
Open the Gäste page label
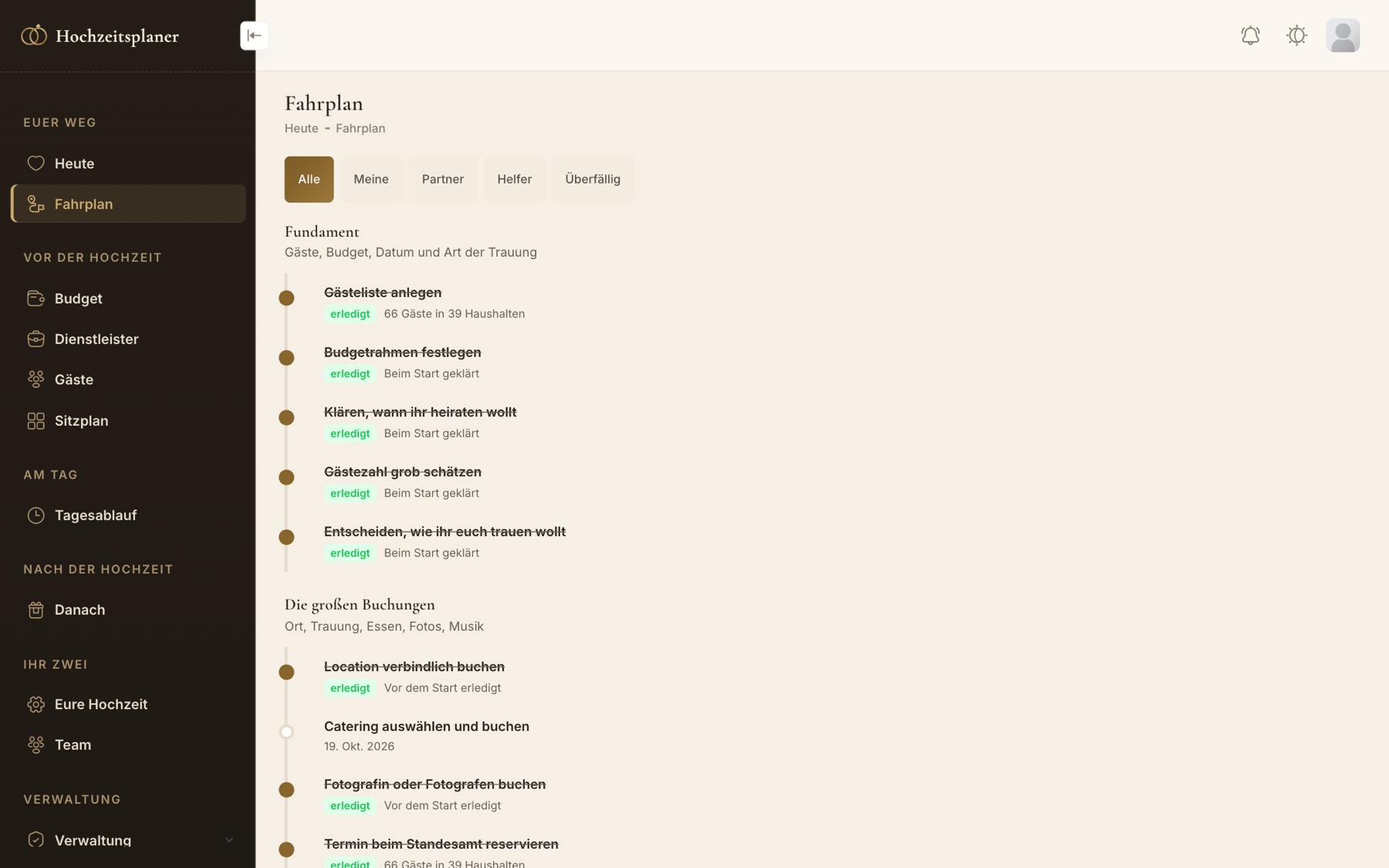(74, 380)
